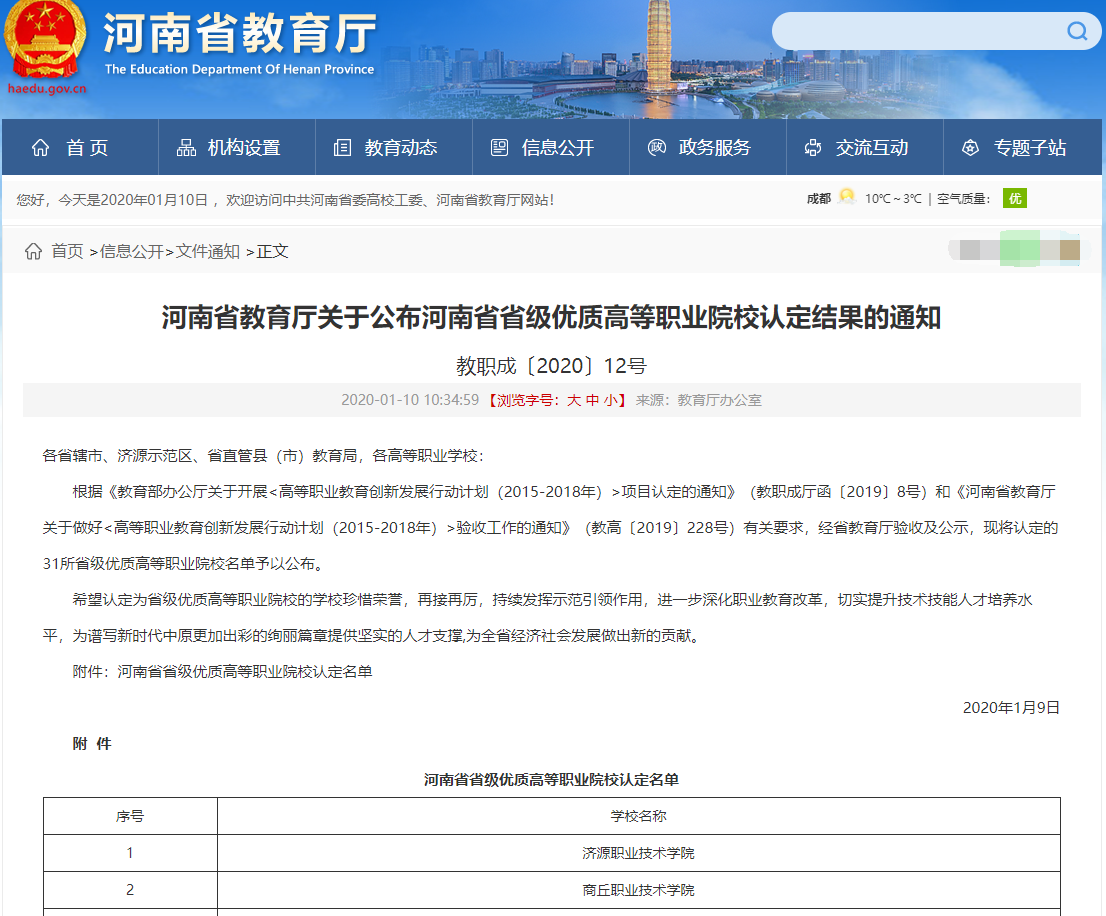This screenshot has width=1106, height=916.
Task: Click the 教育动态 news icon
Action: [343, 147]
